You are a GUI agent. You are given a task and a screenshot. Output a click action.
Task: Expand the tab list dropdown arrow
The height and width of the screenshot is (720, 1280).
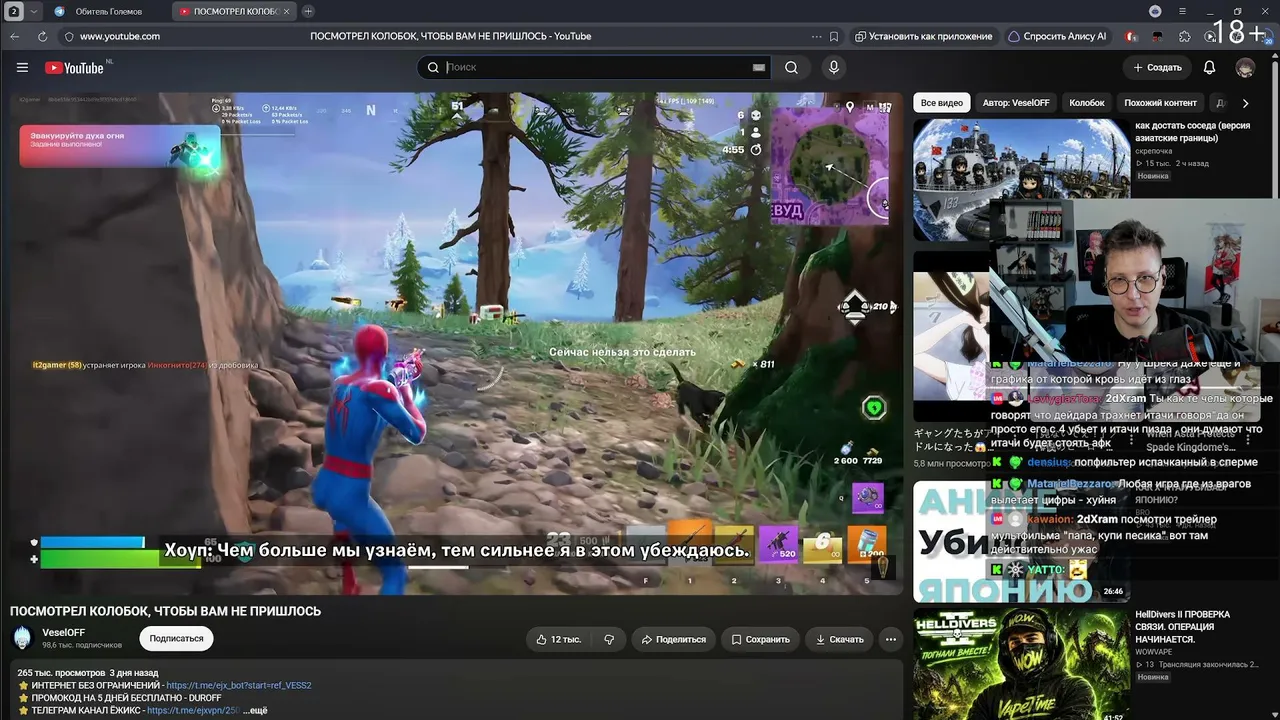34,11
